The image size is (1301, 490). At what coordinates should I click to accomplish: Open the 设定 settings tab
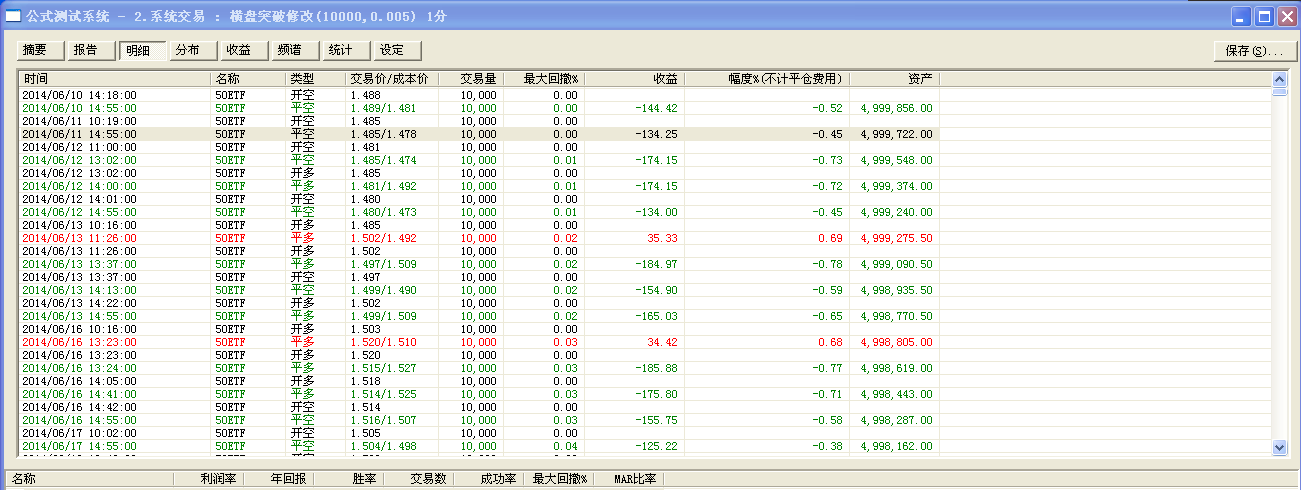396,50
